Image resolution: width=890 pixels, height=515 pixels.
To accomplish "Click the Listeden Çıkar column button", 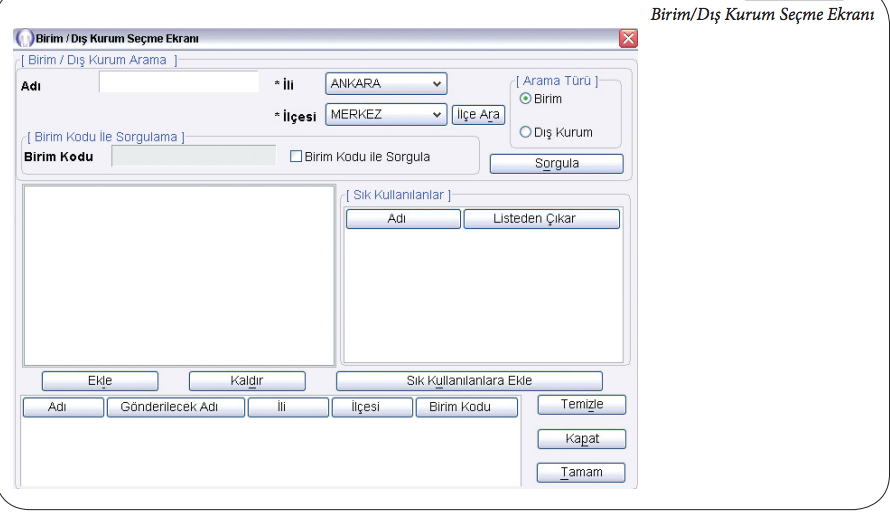I will (x=541, y=219).
